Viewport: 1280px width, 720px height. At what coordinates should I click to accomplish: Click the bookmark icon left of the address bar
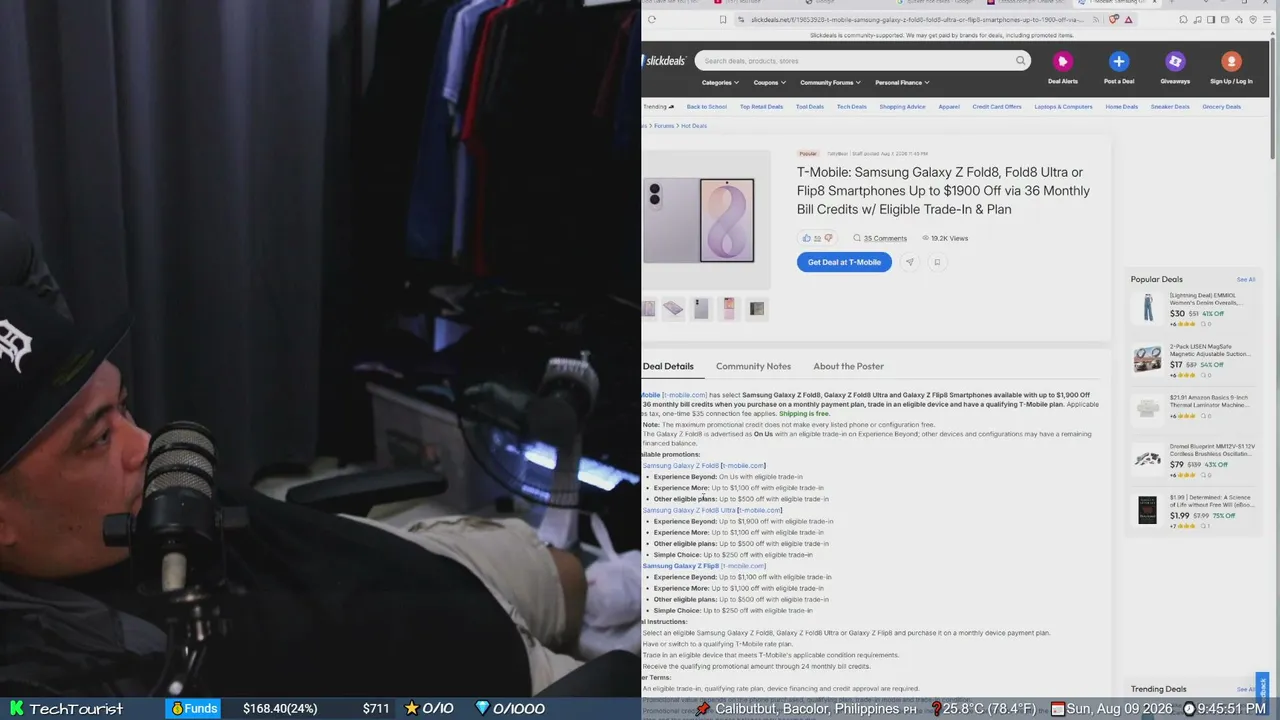tap(723, 19)
